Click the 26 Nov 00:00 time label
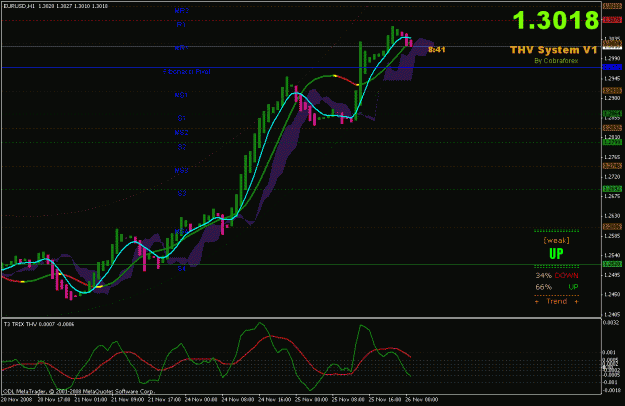This screenshot has height=406, width=625. 423,400
